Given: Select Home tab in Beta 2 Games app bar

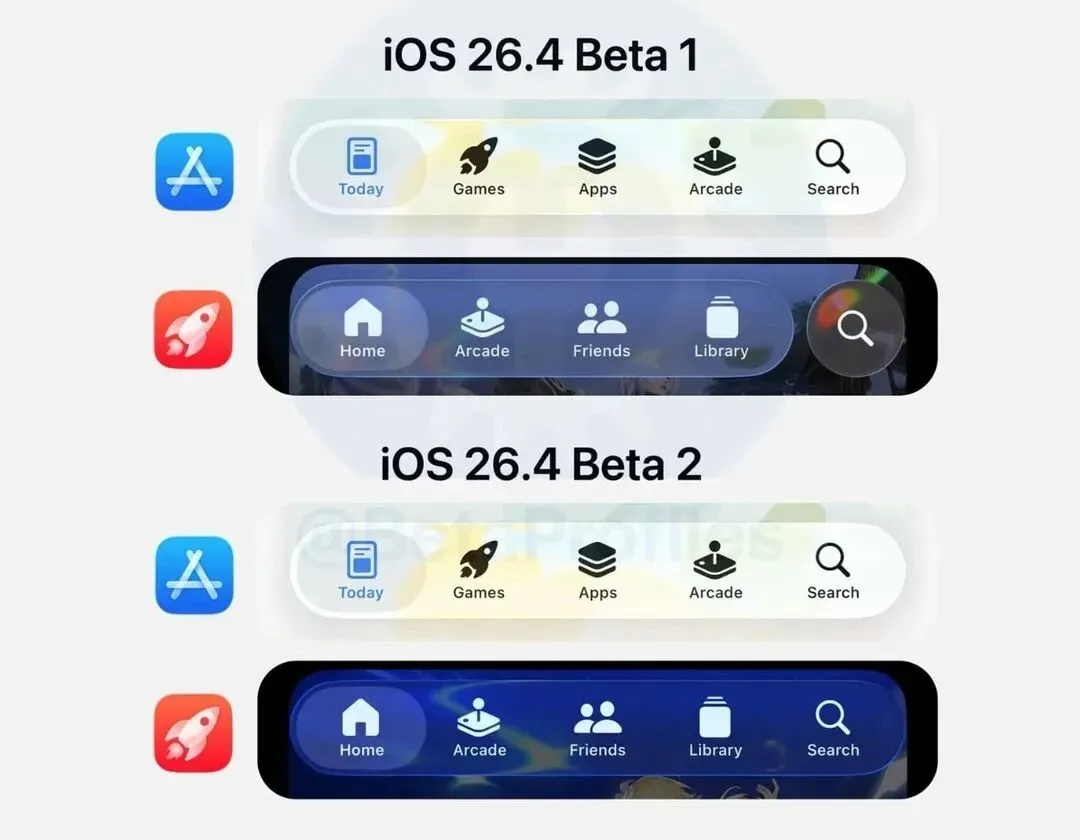Looking at the screenshot, I should point(362,728).
